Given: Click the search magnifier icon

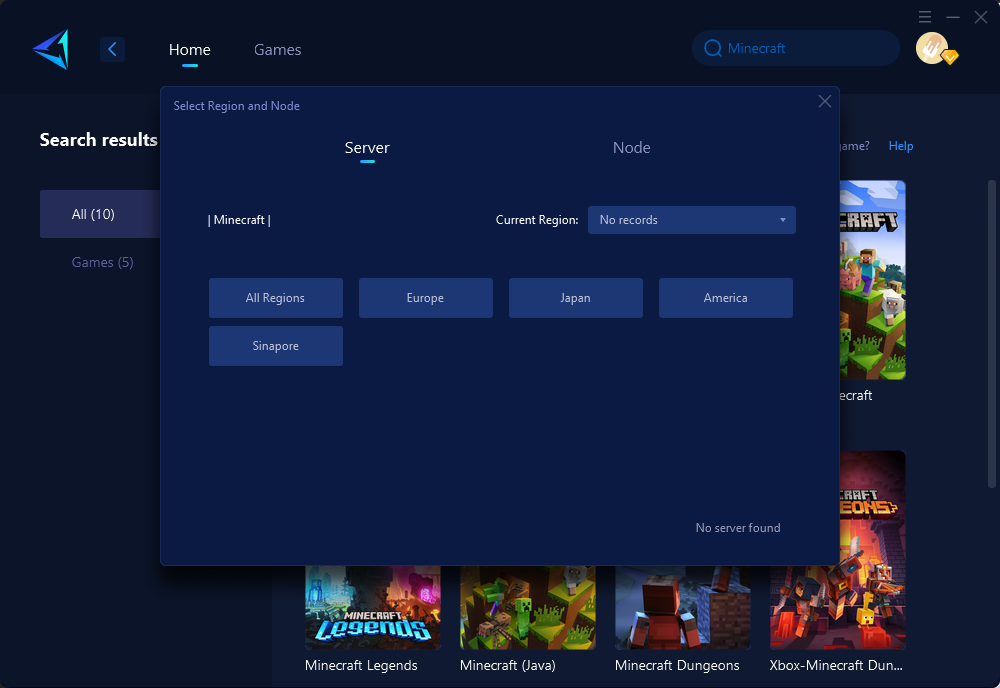Looking at the screenshot, I should pyautogui.click(x=712, y=48).
